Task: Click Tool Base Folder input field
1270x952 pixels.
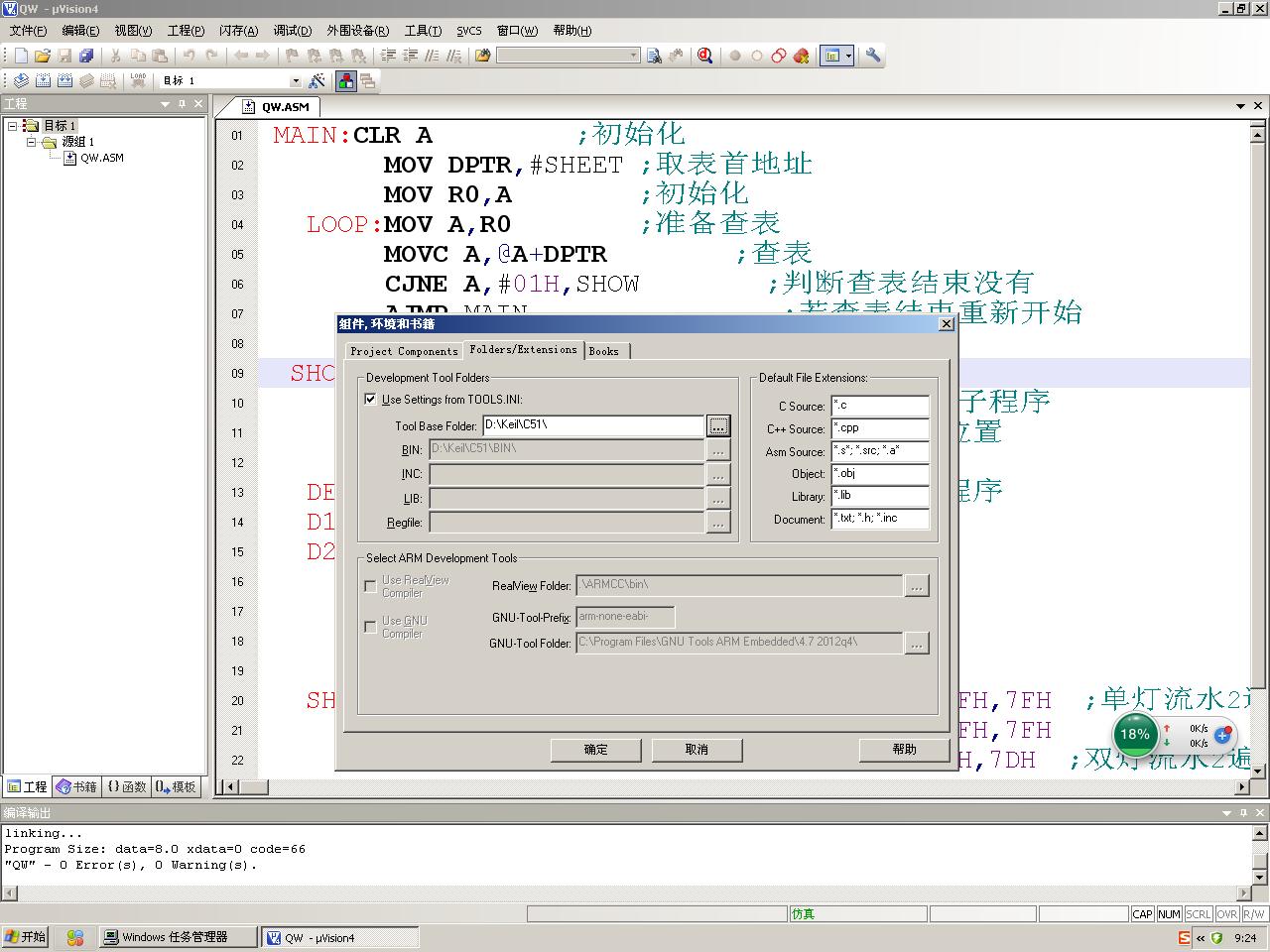Action: 593,425
